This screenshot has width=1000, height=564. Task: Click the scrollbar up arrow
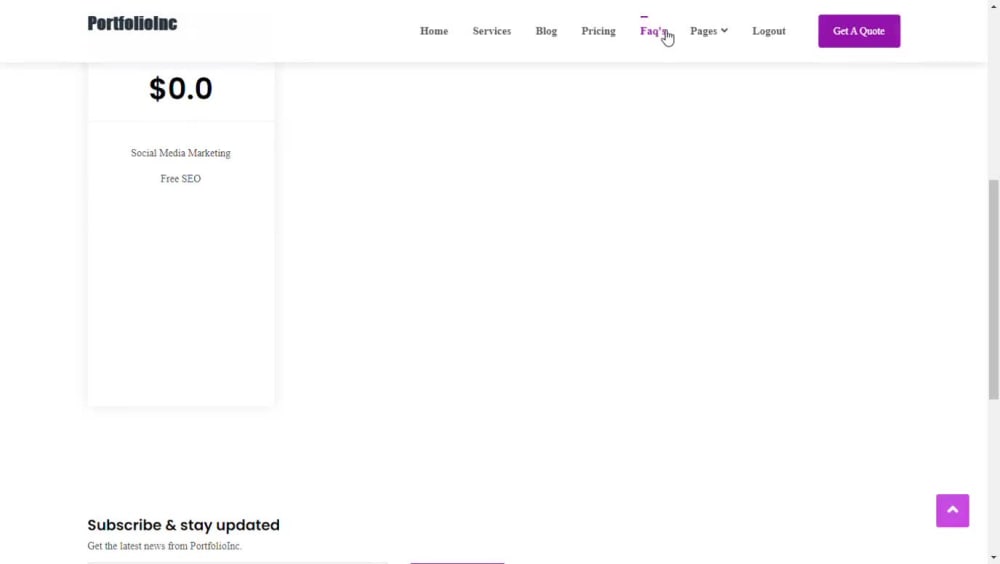(994, 5)
